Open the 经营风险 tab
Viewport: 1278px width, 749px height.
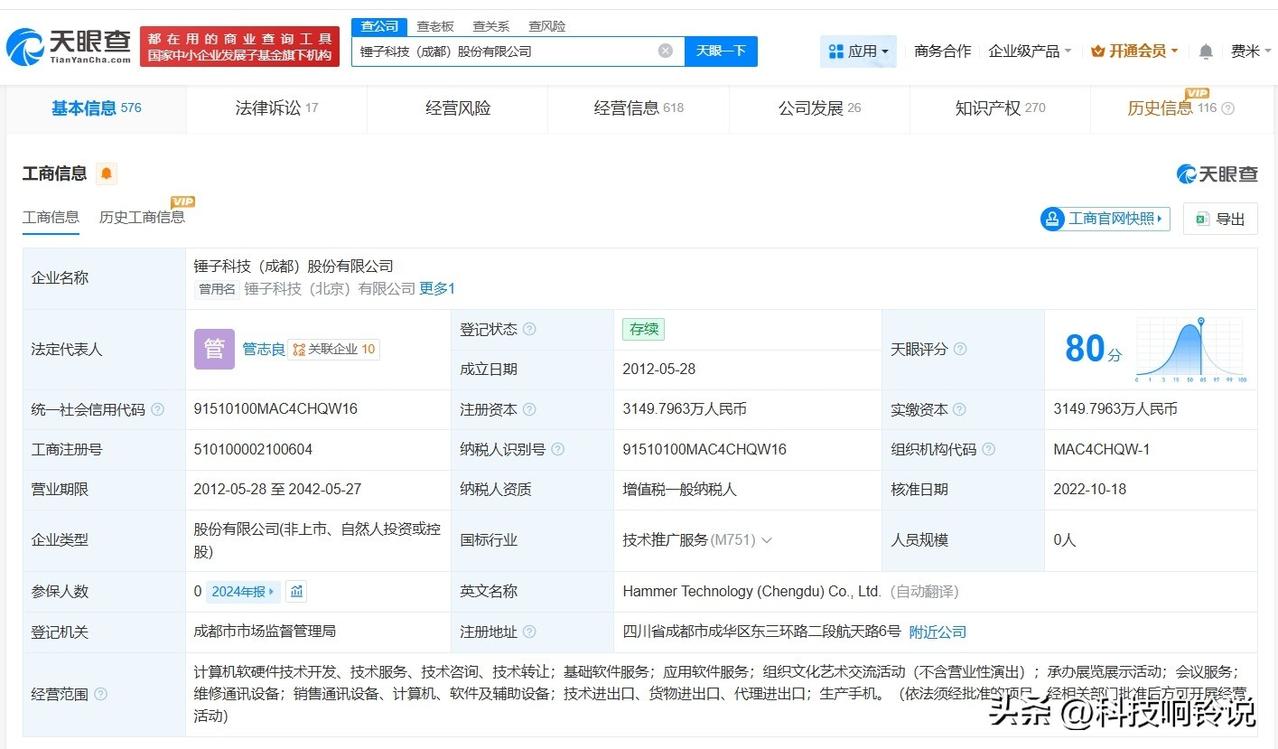point(458,108)
